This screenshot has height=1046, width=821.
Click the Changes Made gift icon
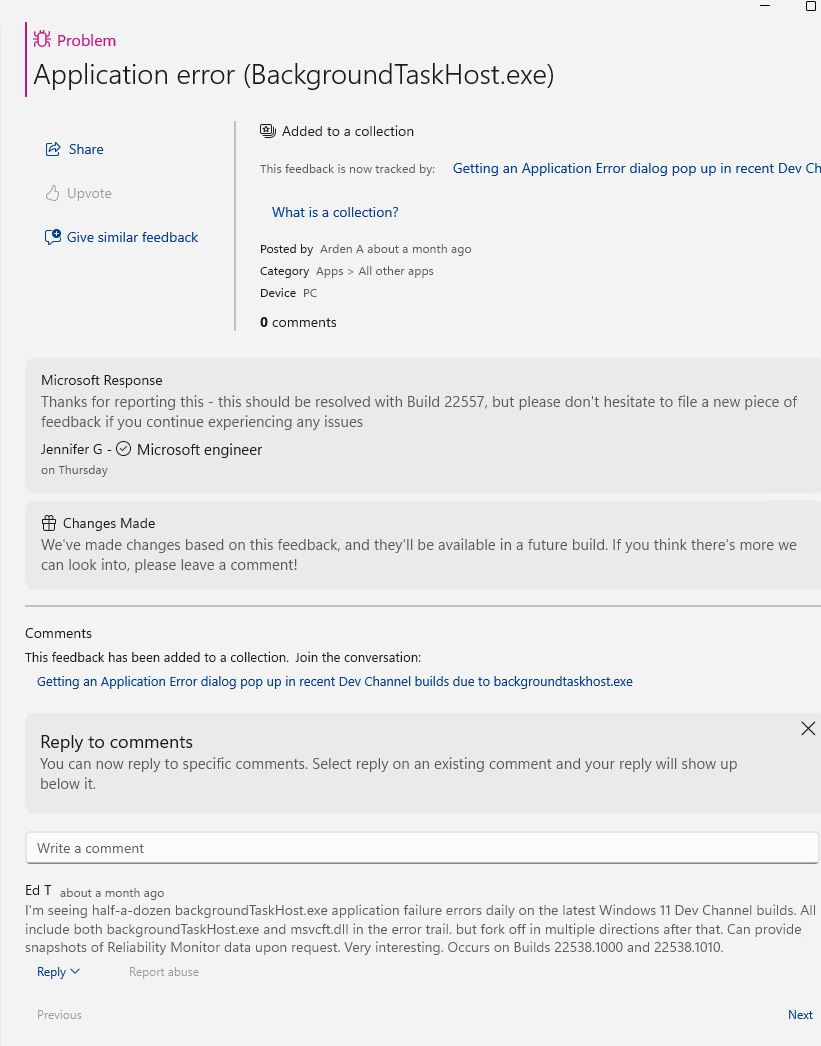[49, 523]
